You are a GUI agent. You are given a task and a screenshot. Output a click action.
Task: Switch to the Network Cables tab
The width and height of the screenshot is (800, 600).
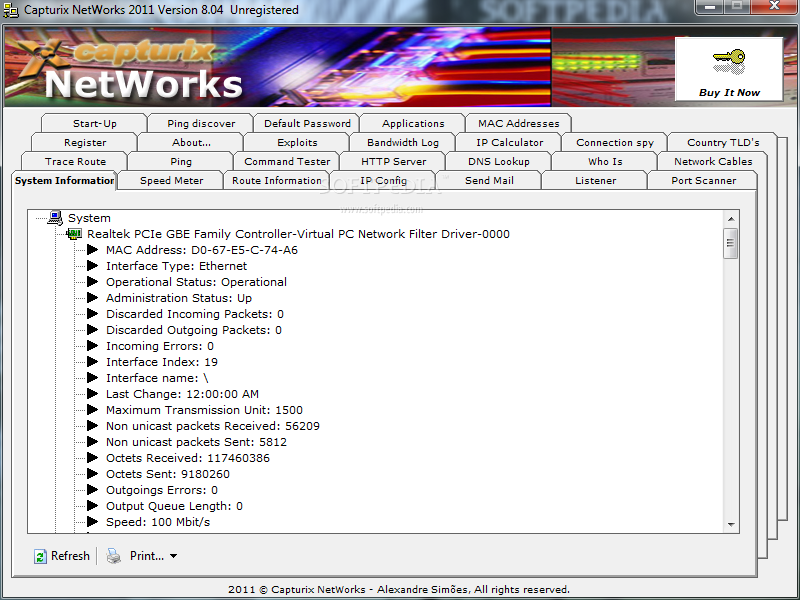point(713,162)
